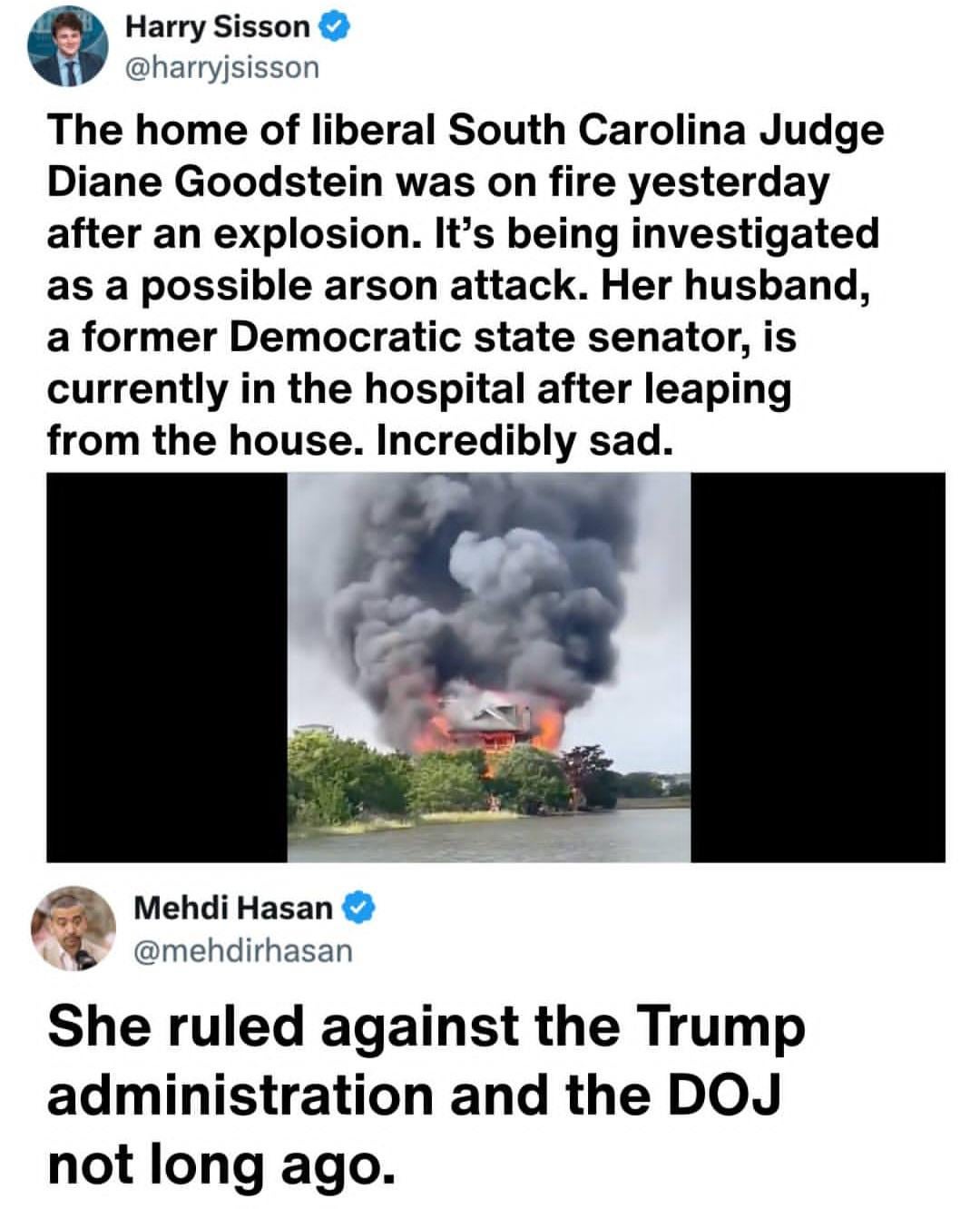Viewport: 980px width, 1209px height.
Task: Click the water area in the video
Action: [x=490, y=834]
